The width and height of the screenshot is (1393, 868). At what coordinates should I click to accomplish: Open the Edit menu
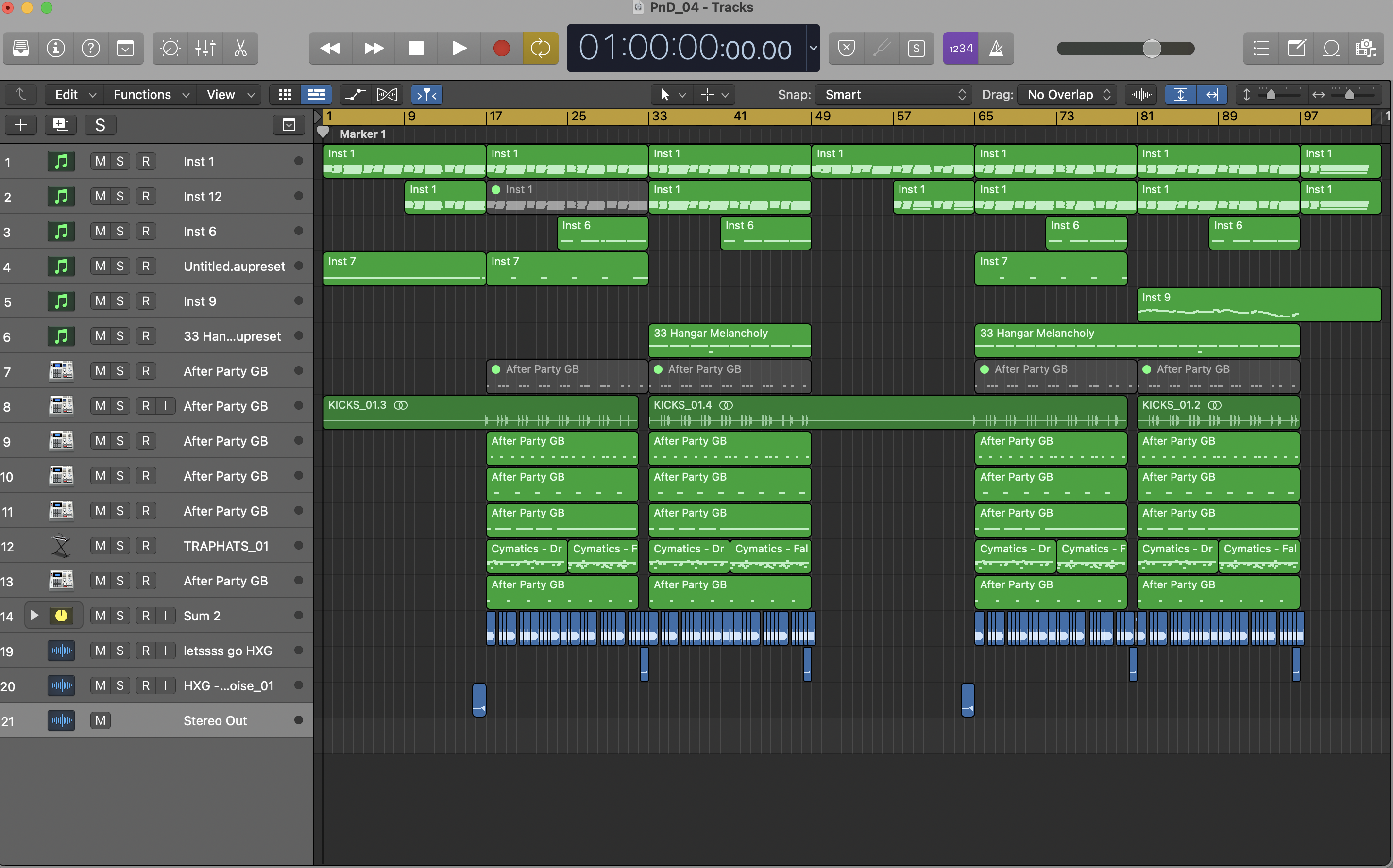[x=75, y=95]
